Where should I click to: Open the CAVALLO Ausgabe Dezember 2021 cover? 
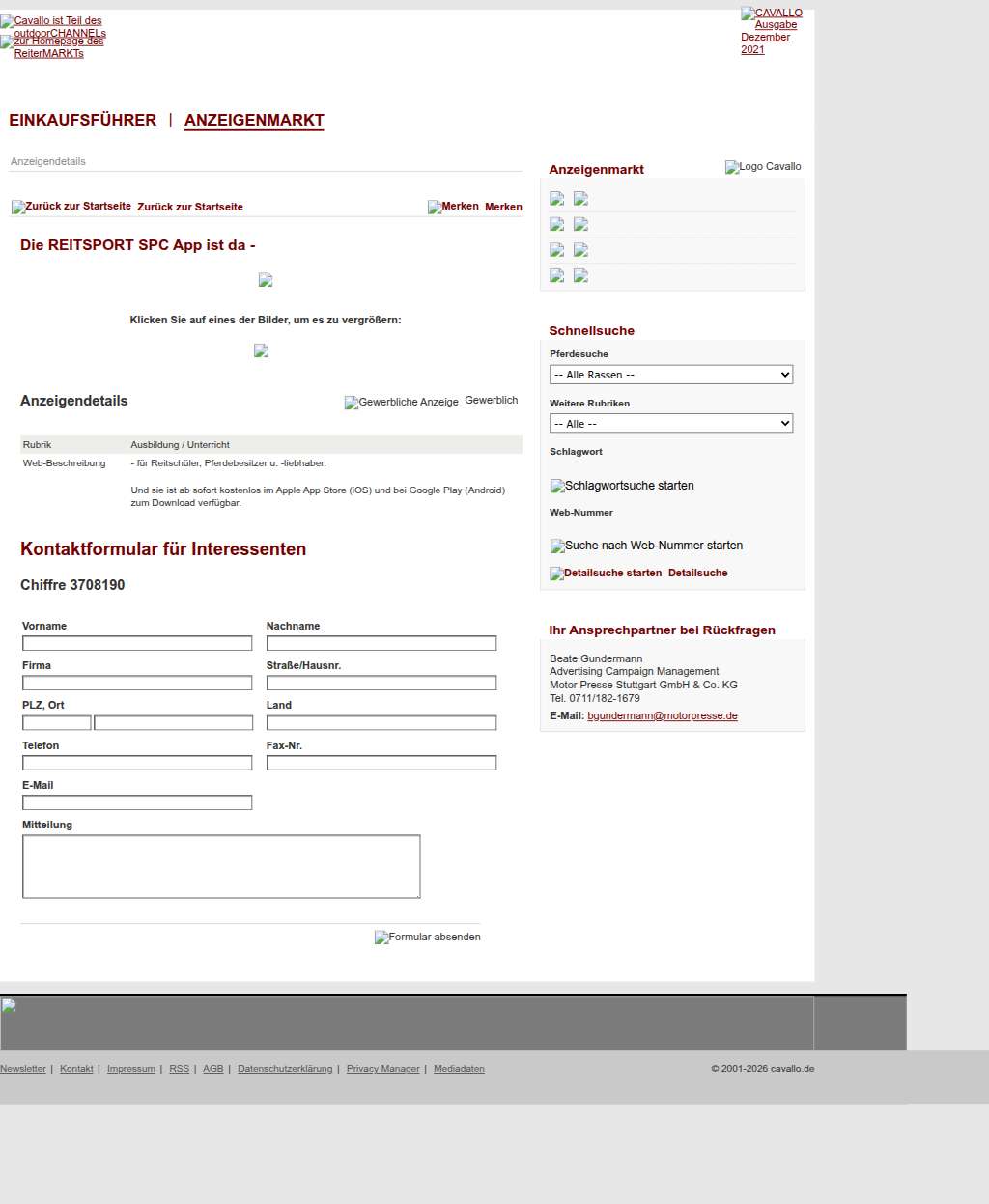click(771, 31)
